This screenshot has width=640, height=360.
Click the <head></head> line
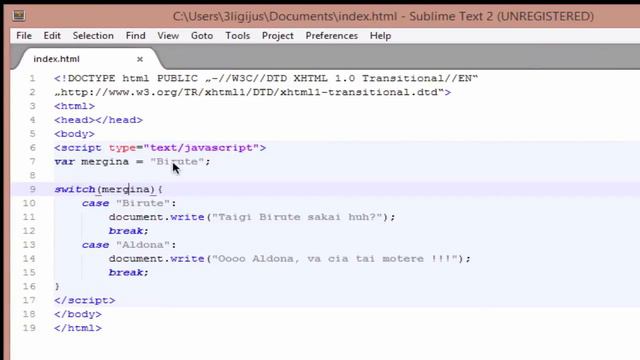[x=98, y=120]
